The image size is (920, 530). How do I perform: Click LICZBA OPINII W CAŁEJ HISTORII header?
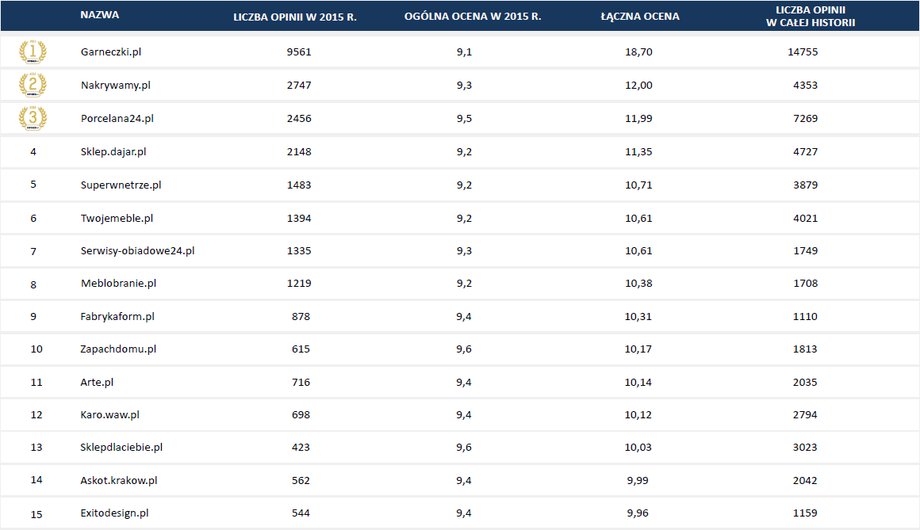[810, 16]
